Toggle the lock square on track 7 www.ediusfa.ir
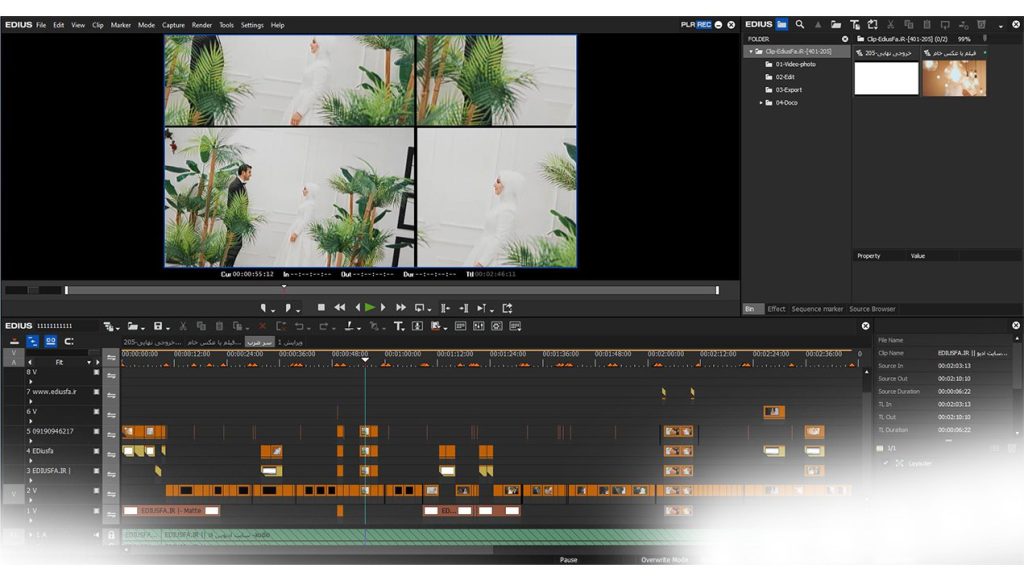1024x581 pixels. click(96, 392)
